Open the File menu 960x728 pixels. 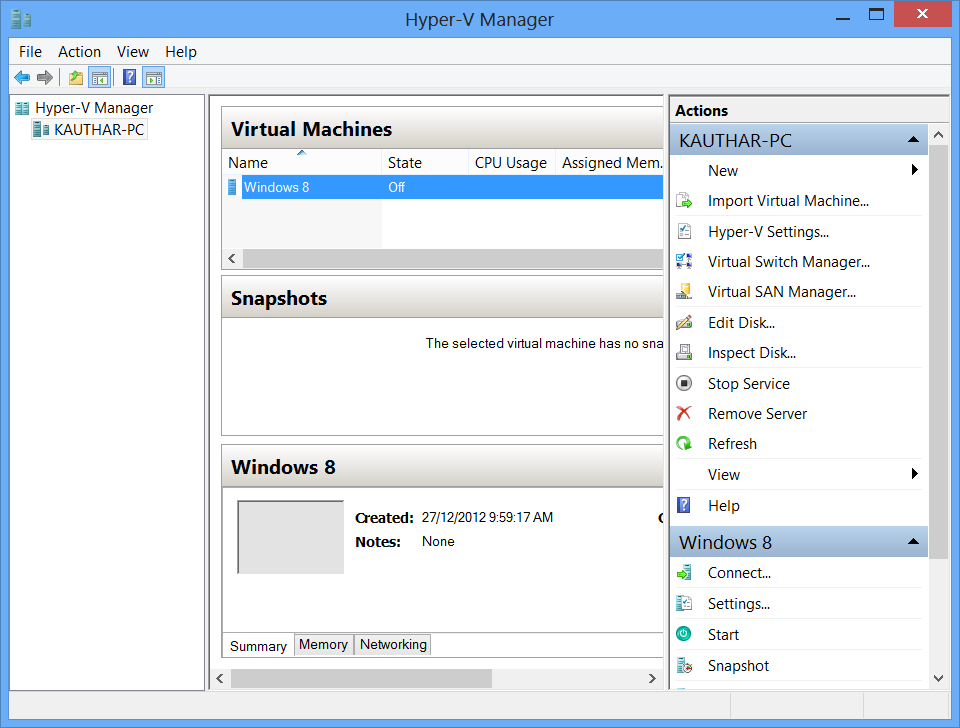[x=30, y=52]
